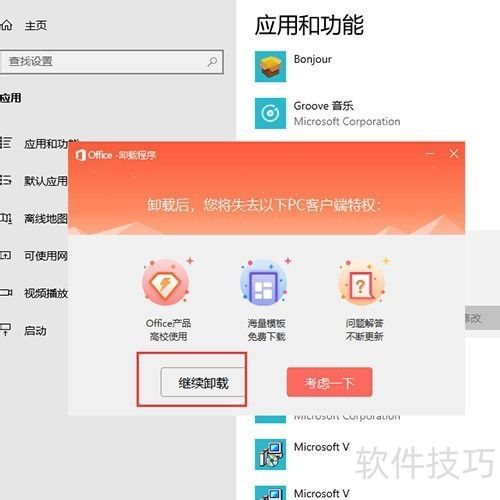Focus the 查找设置 search field

click(112, 62)
